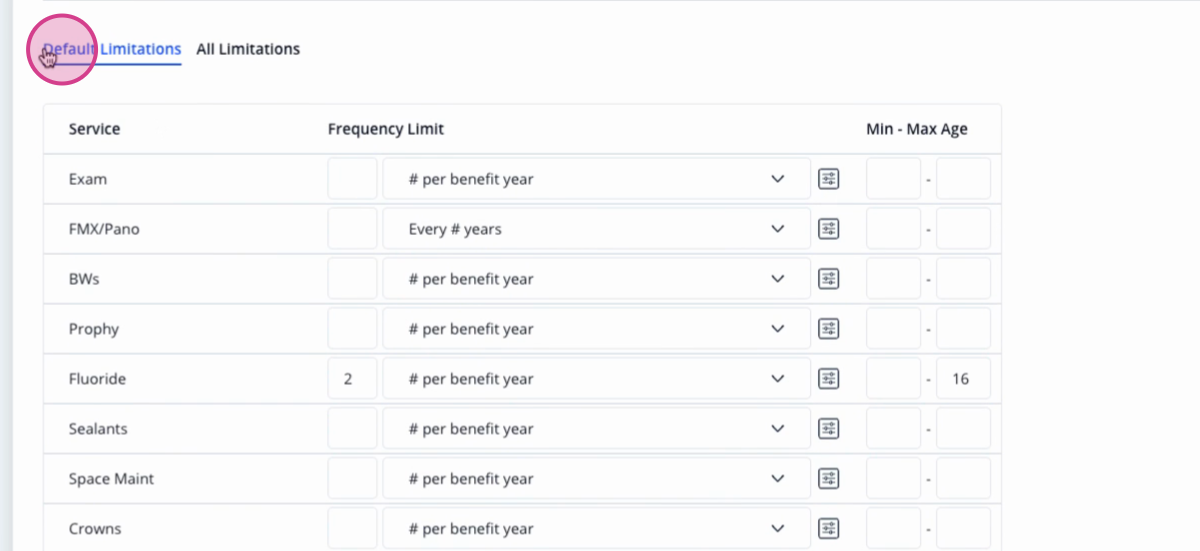Viewport: 1200px width, 551px height.
Task: Click the Fluoride frequency count field showing 2
Action: coord(353,379)
